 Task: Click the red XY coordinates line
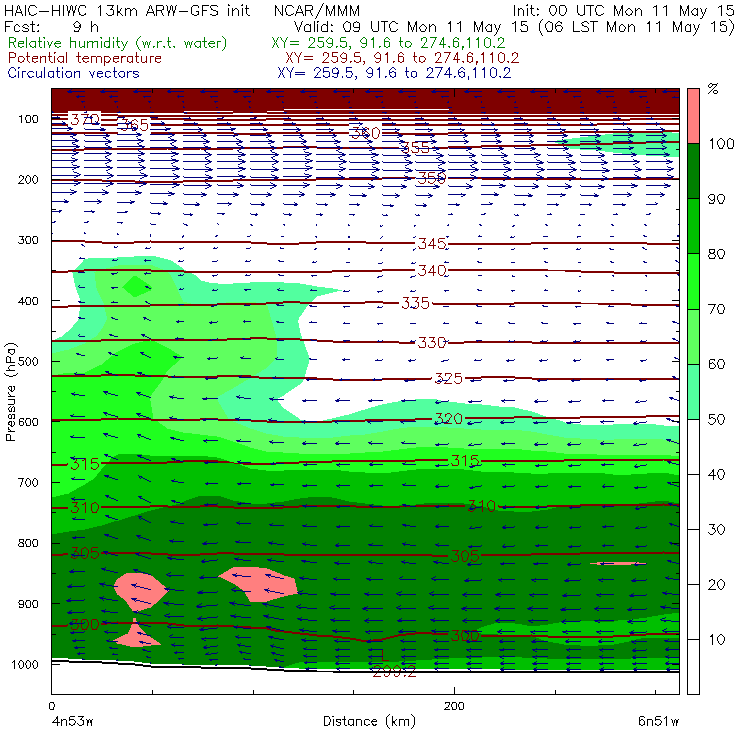coord(402,58)
